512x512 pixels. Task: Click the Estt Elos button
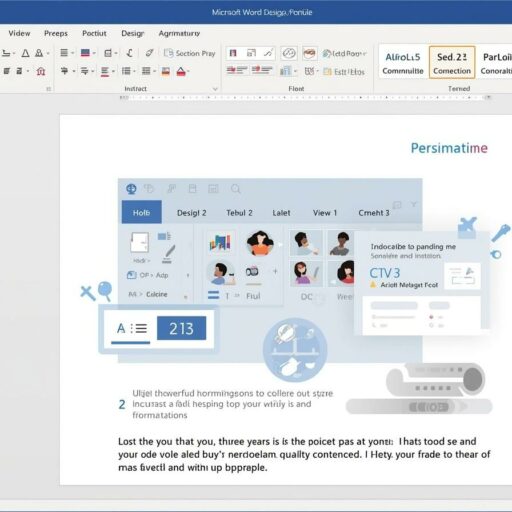point(344,72)
